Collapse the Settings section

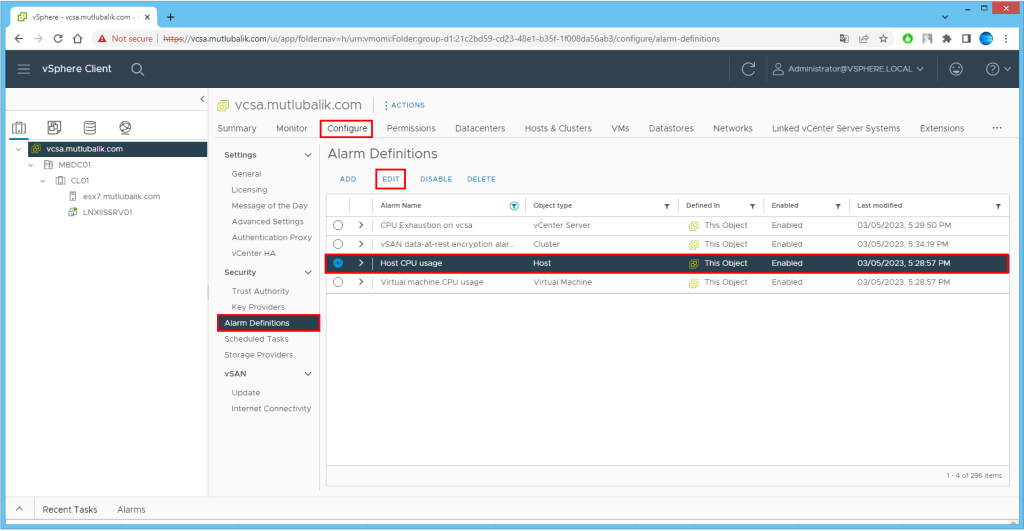[308, 155]
